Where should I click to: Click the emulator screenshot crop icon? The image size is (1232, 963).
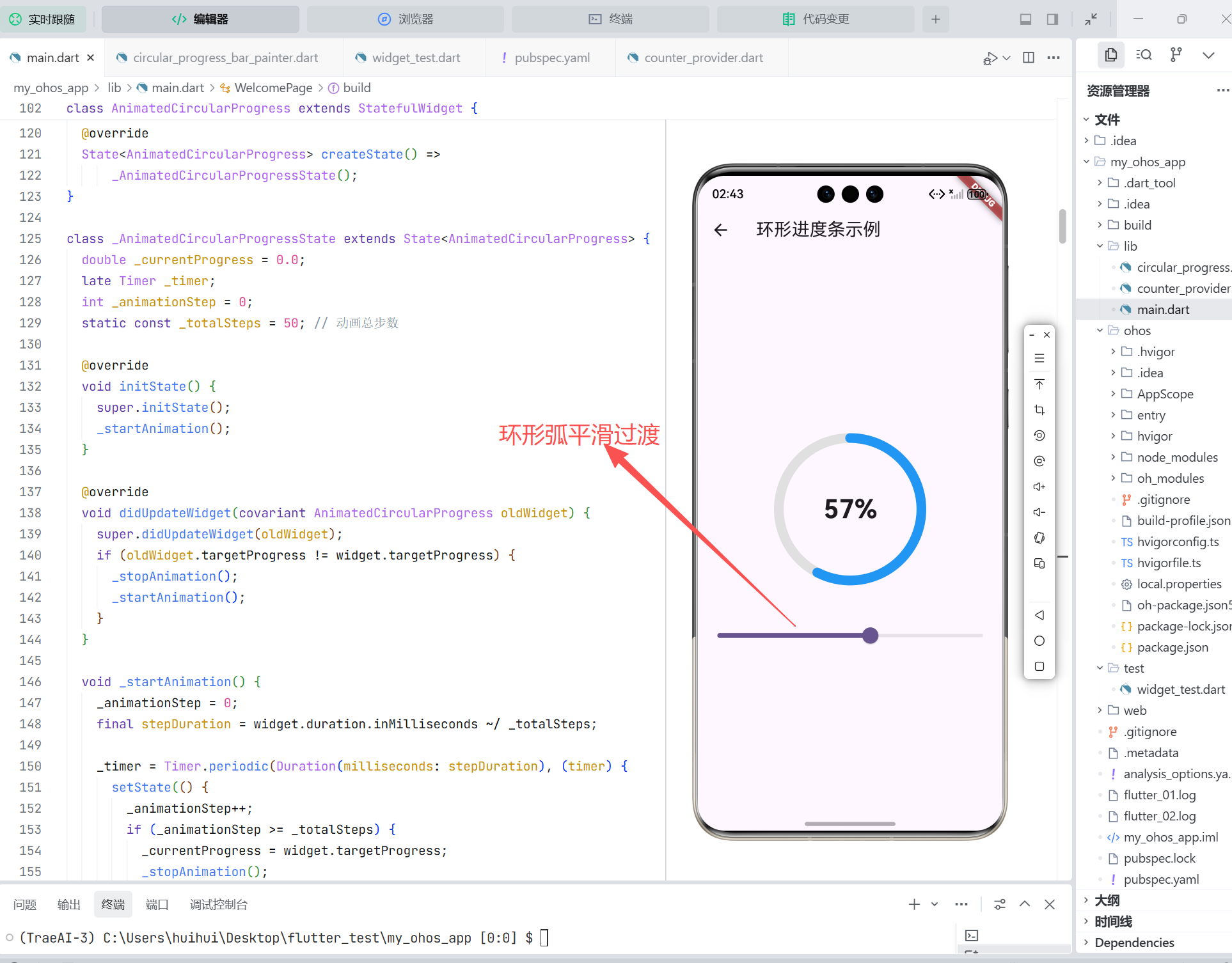[1039, 410]
